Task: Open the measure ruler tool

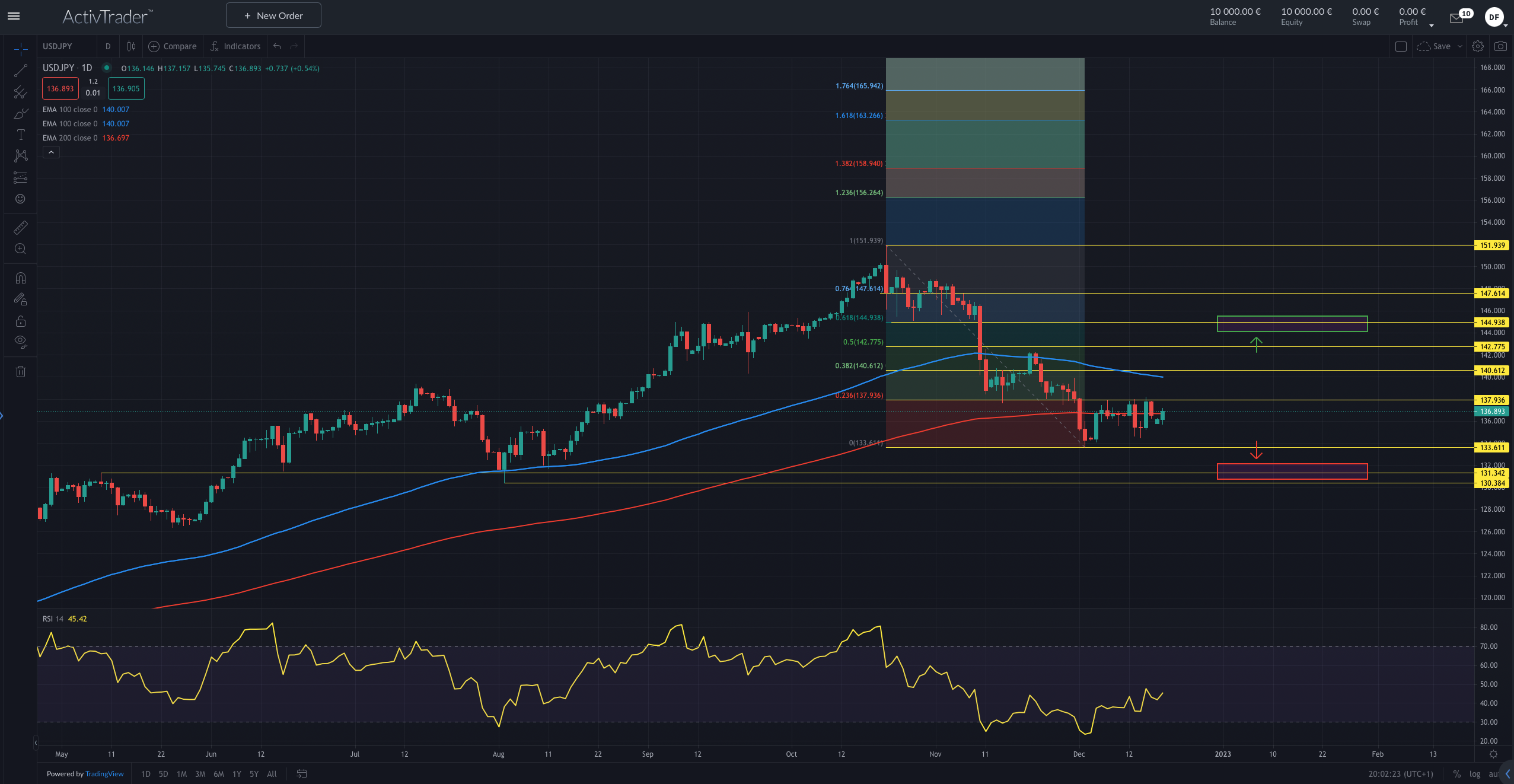Action: coord(20,227)
